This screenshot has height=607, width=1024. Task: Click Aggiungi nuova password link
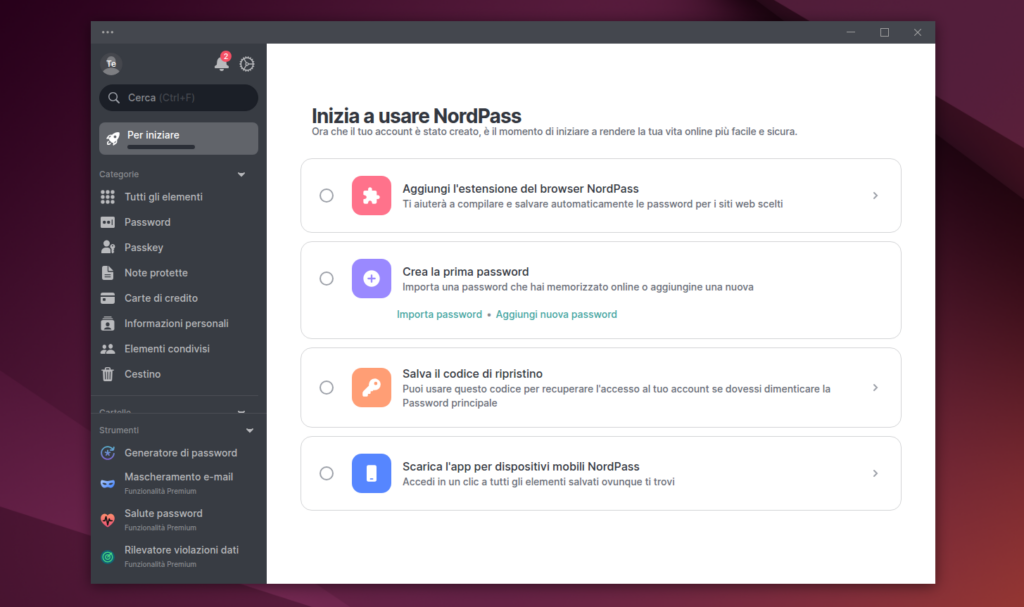pyautogui.click(x=556, y=314)
